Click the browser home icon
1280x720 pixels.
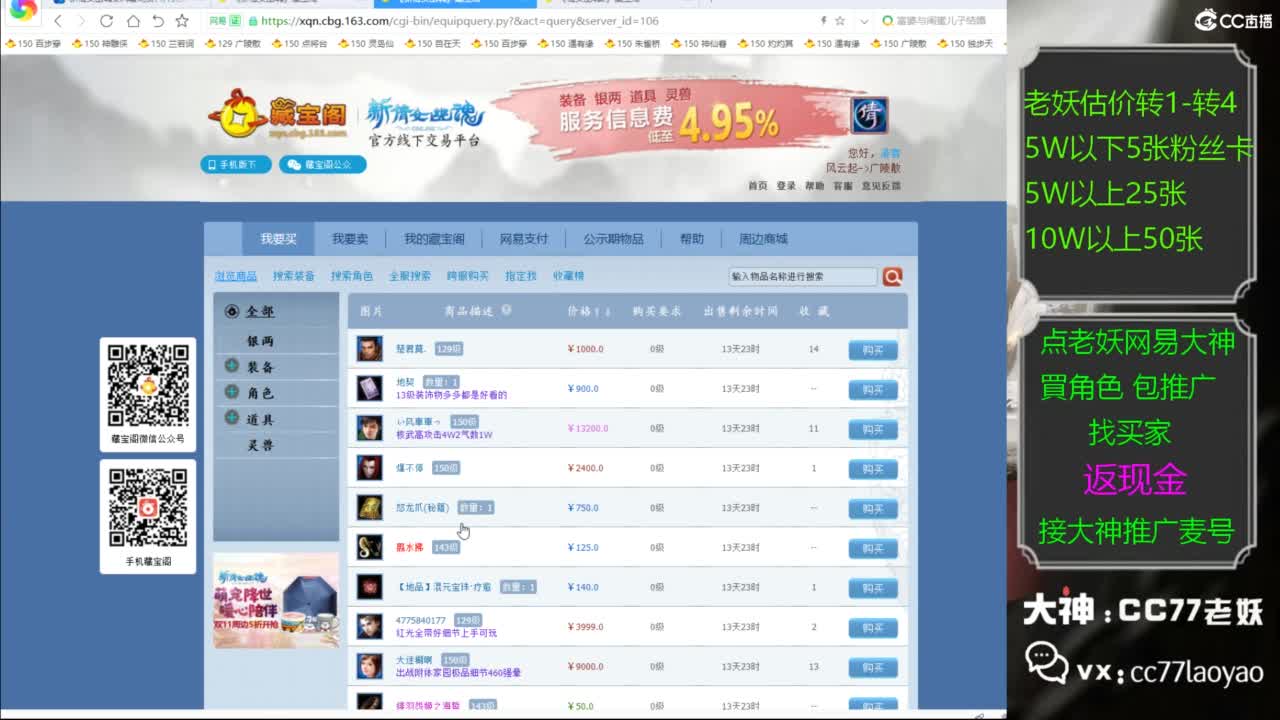[x=134, y=20]
